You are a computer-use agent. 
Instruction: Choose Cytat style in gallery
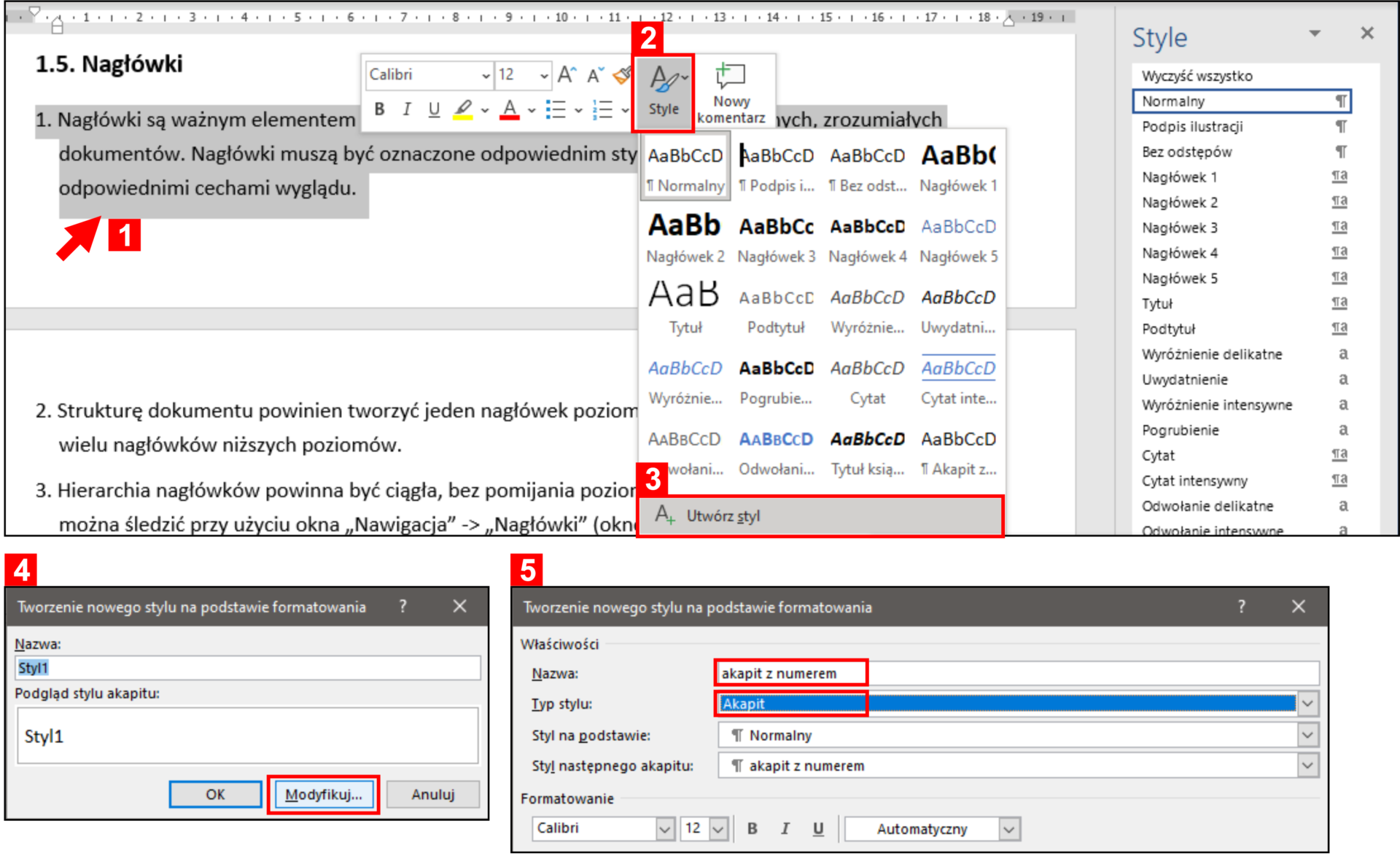tap(867, 380)
